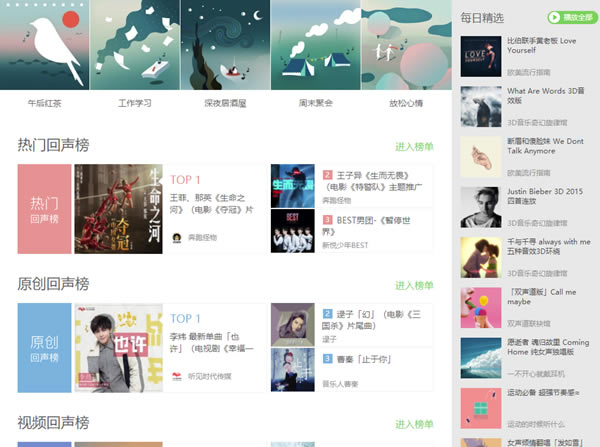Open the 周末聚会 camping tents cover
Image resolution: width=600 pixels, height=447 pixels.
pyautogui.click(x=315, y=45)
